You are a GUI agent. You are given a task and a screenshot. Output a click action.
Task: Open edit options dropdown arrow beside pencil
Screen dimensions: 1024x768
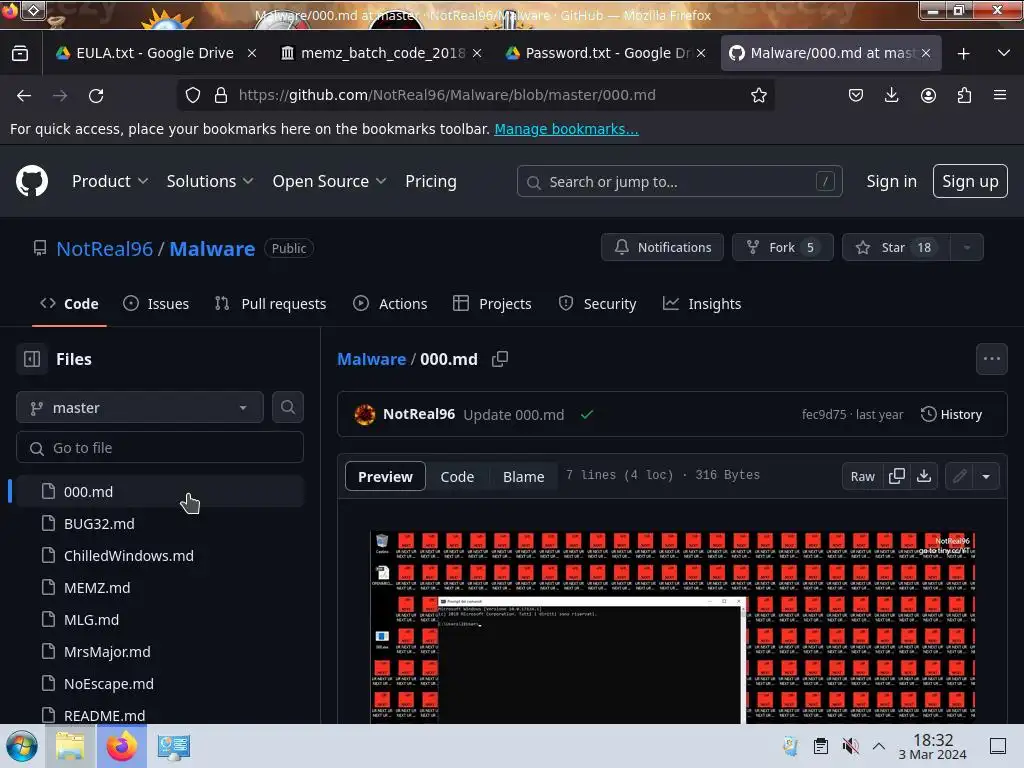point(986,476)
